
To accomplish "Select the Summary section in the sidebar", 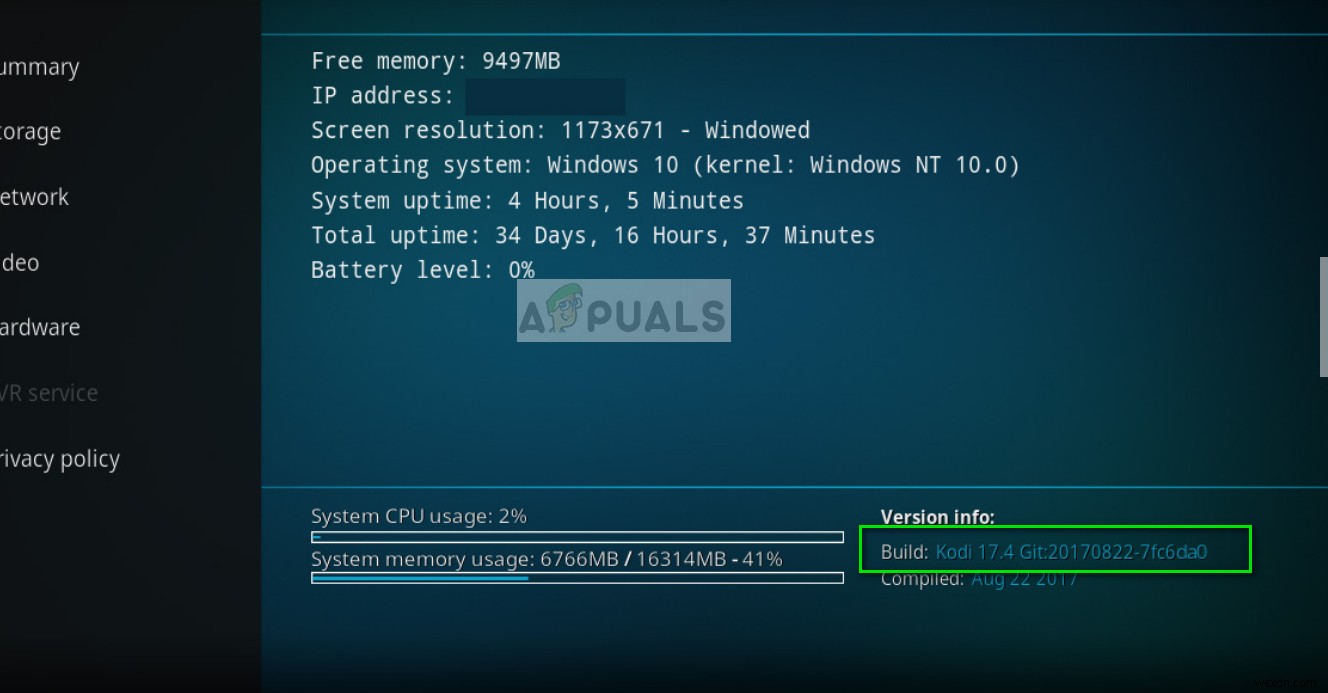I will coord(40,67).
